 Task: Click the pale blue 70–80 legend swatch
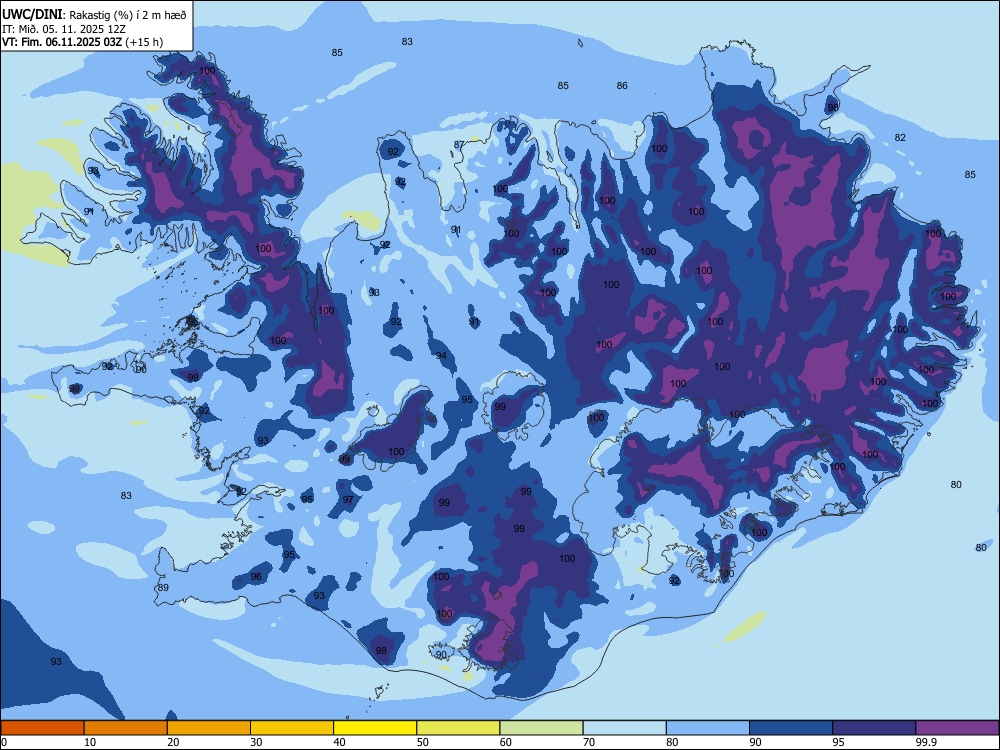click(x=624, y=728)
